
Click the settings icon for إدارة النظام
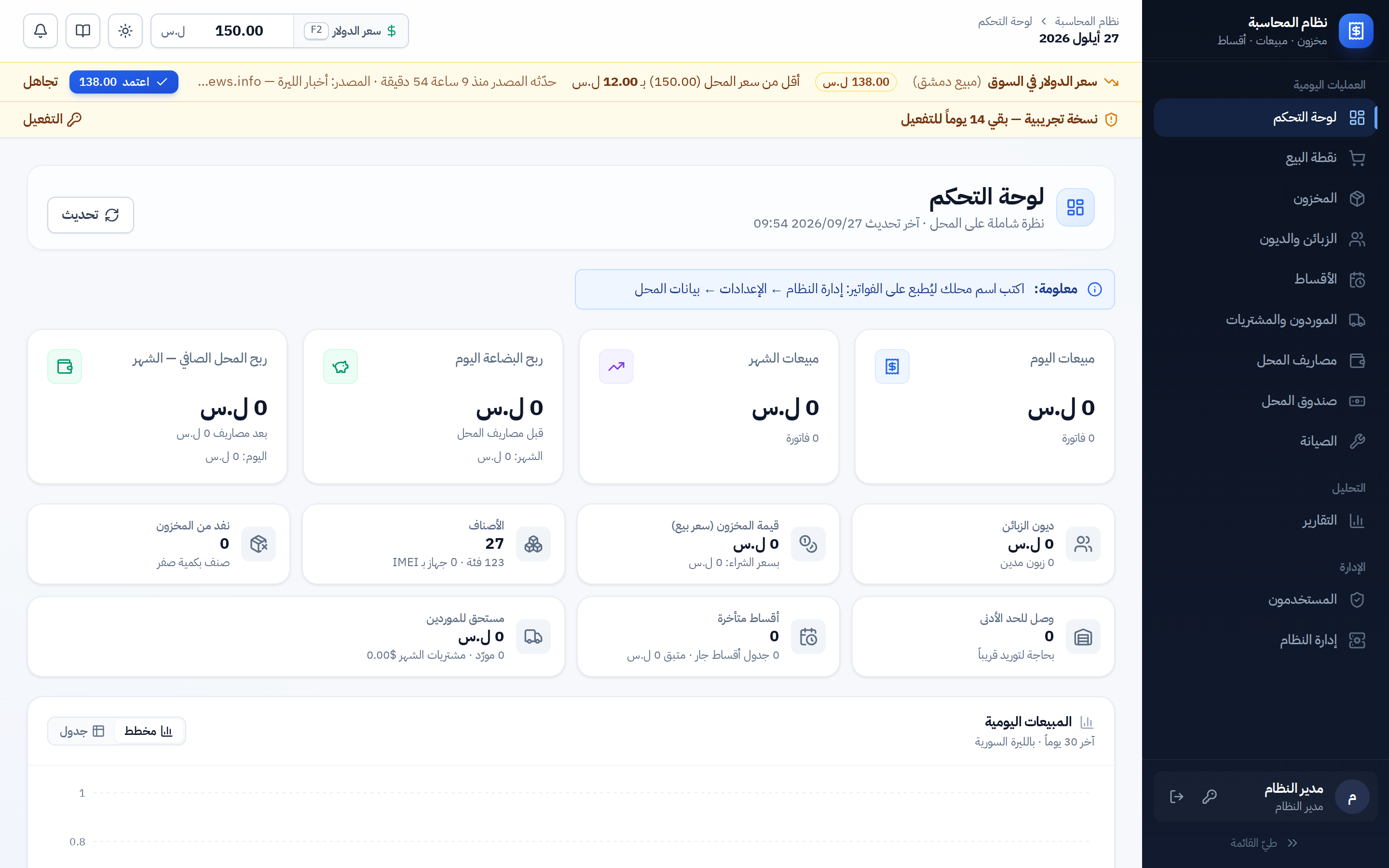pyautogui.click(x=1357, y=640)
